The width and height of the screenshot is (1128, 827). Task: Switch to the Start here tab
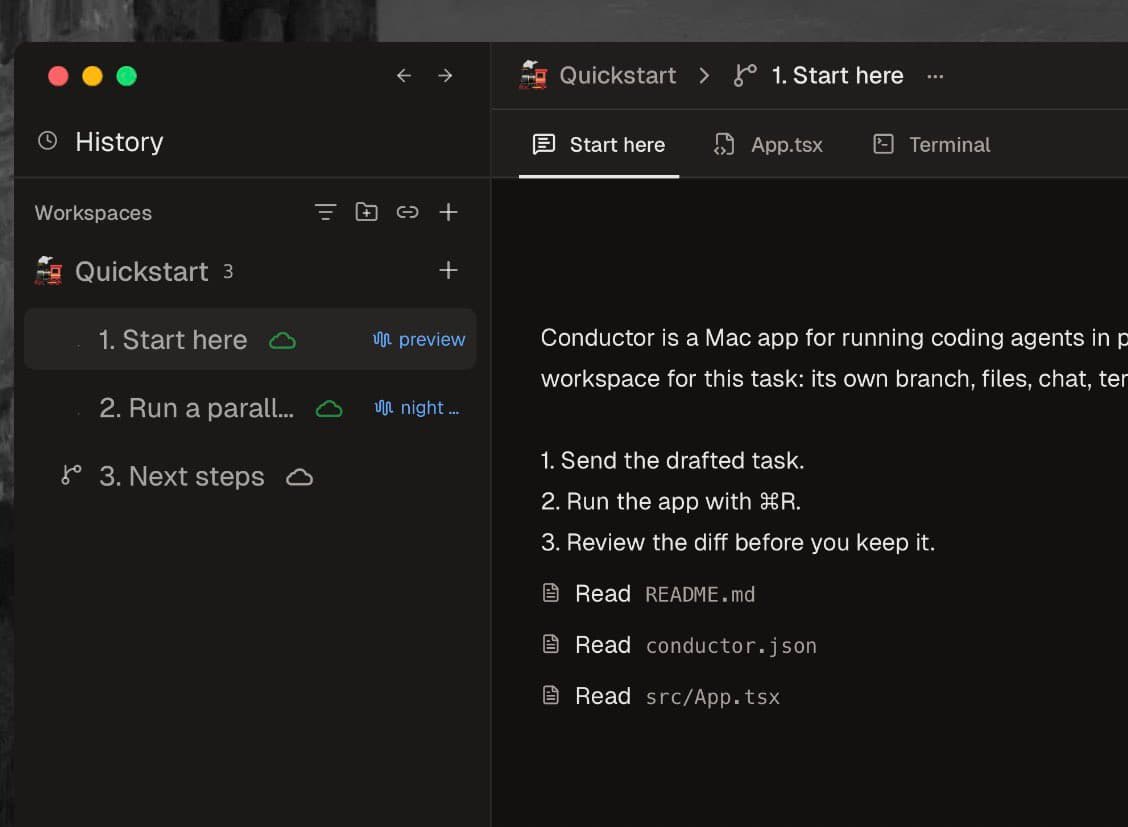pos(599,145)
